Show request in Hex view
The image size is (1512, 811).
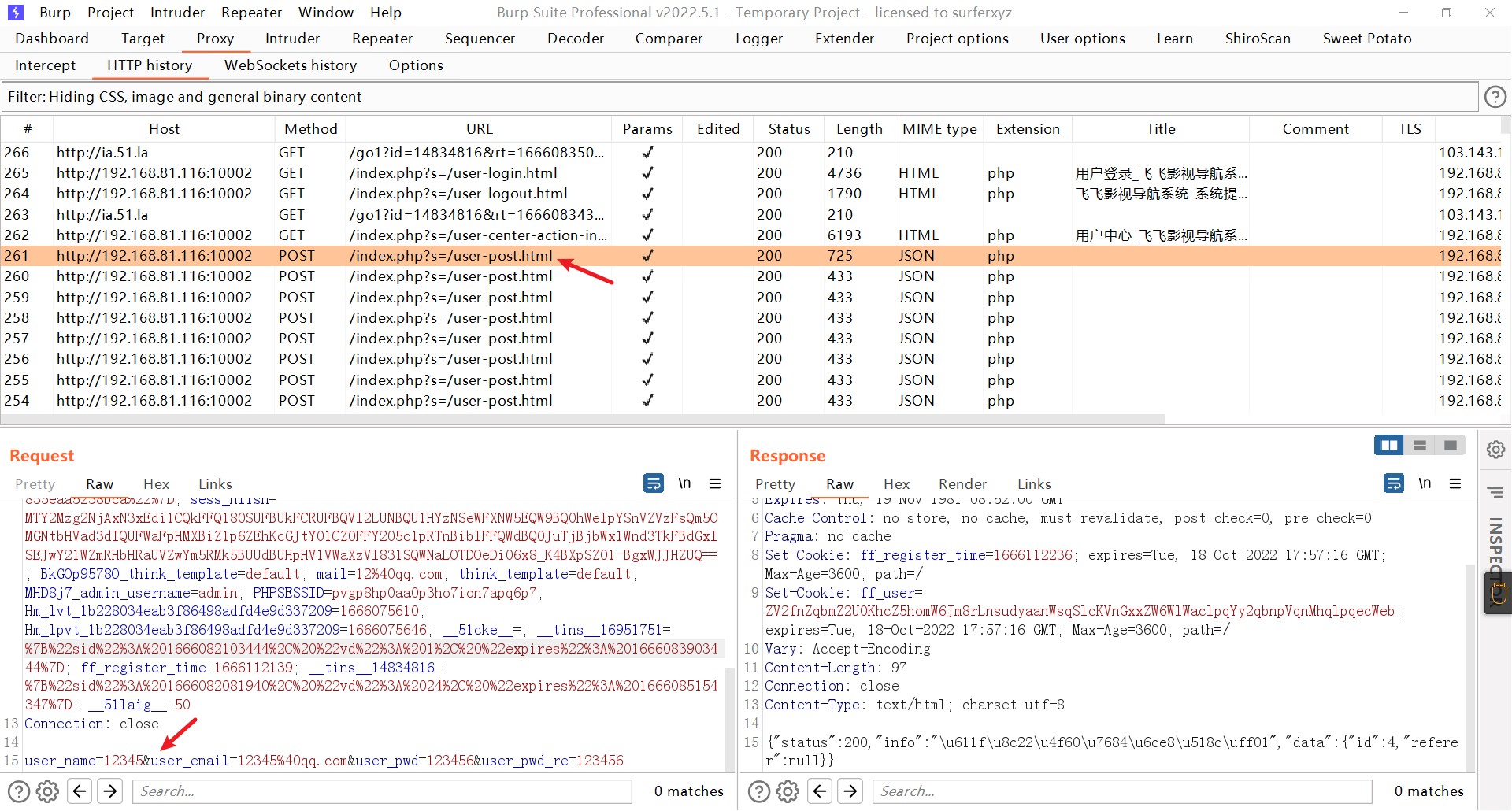[156, 484]
